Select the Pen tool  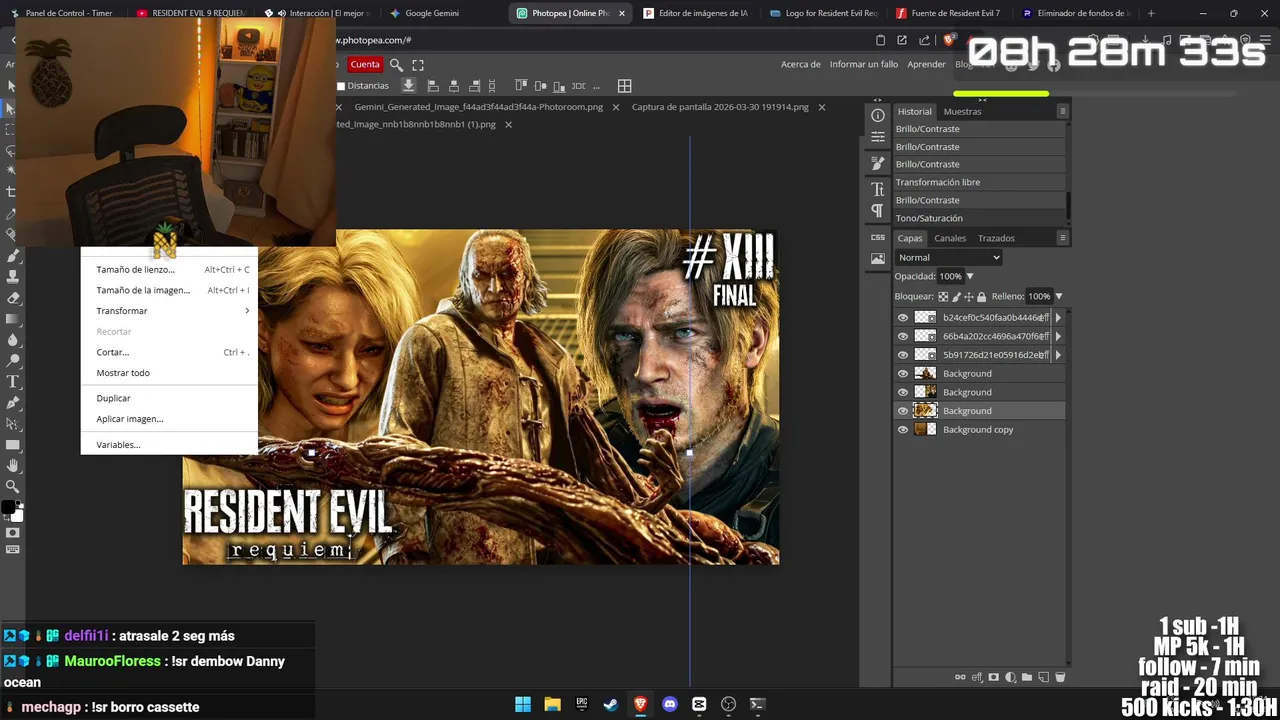tap(12, 402)
